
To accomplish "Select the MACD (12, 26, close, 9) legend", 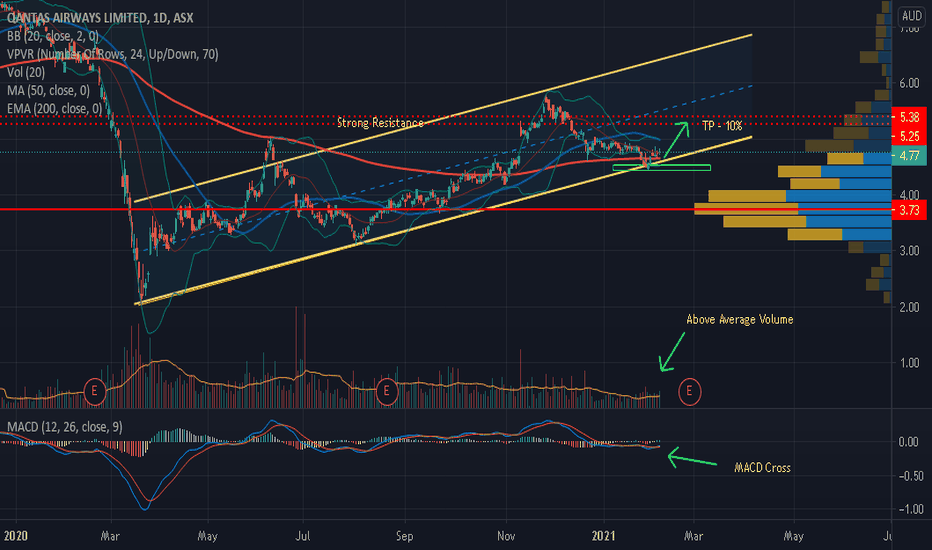I will (64, 427).
